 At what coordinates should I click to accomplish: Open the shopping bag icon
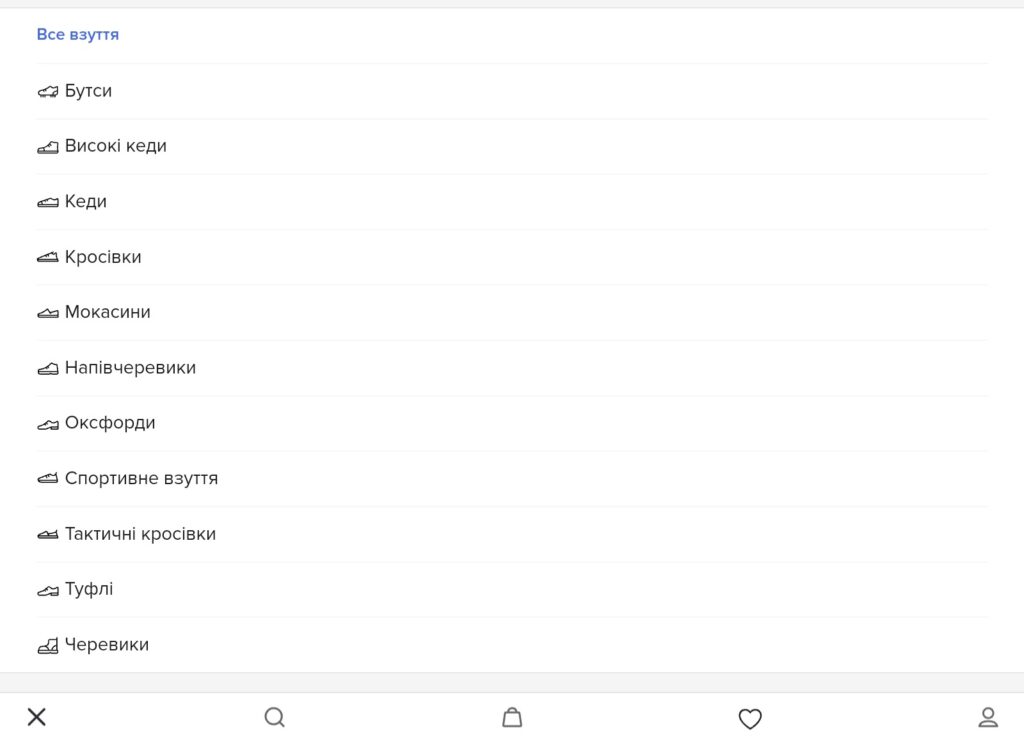pos(512,717)
